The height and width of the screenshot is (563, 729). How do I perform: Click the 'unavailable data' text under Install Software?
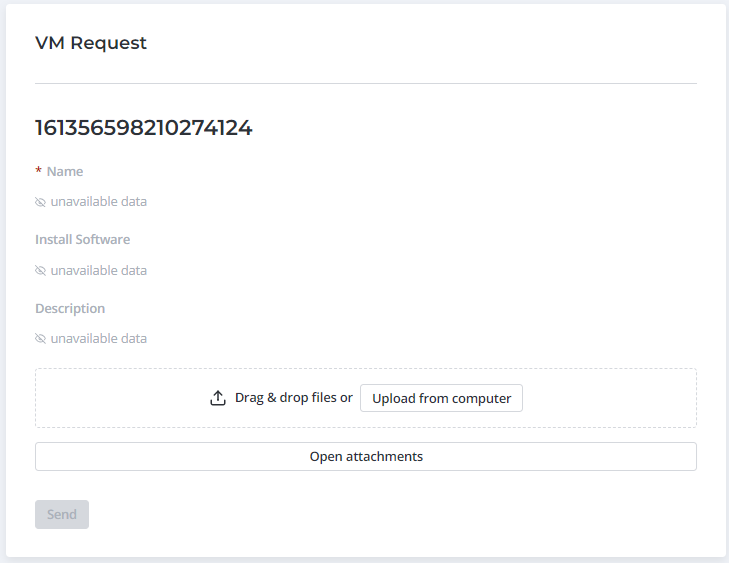tap(98, 271)
